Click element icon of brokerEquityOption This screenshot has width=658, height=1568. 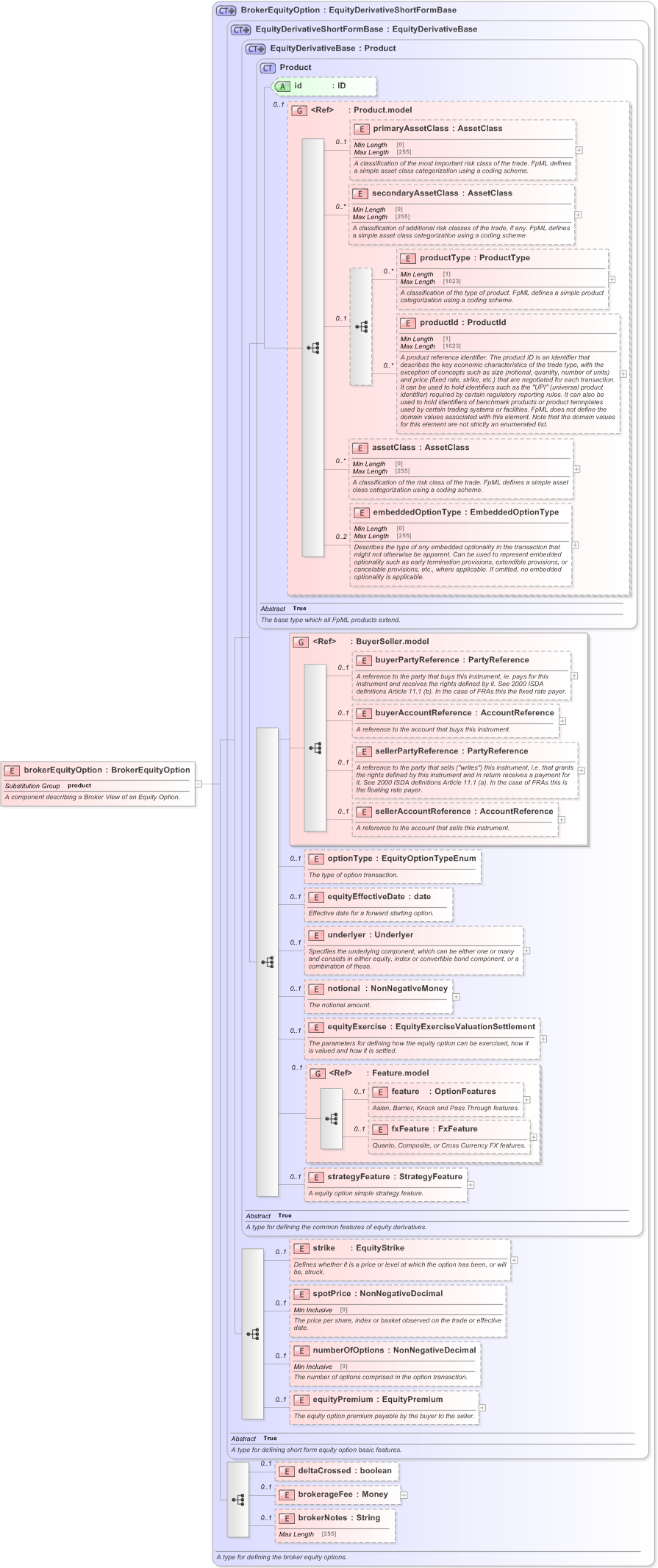coord(12,770)
